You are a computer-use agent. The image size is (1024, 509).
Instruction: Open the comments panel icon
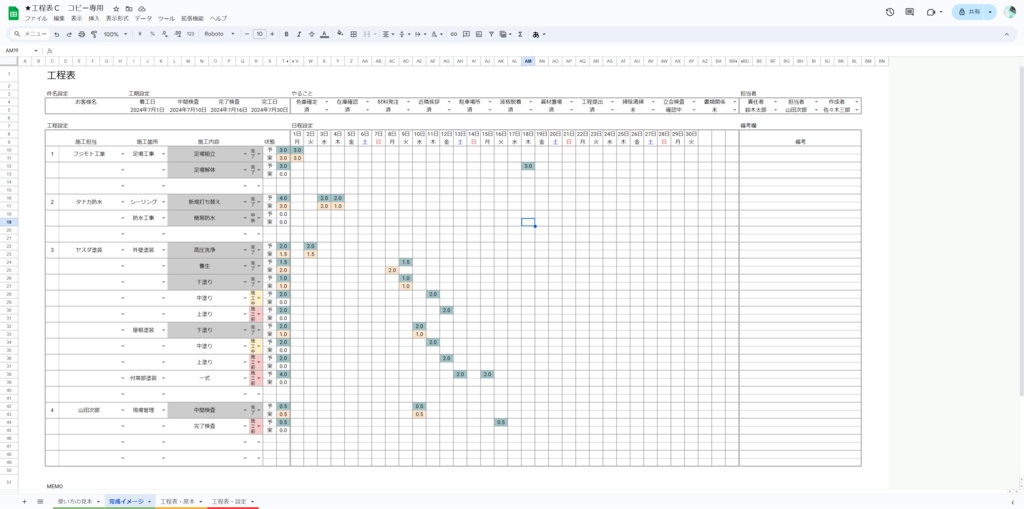(x=910, y=12)
